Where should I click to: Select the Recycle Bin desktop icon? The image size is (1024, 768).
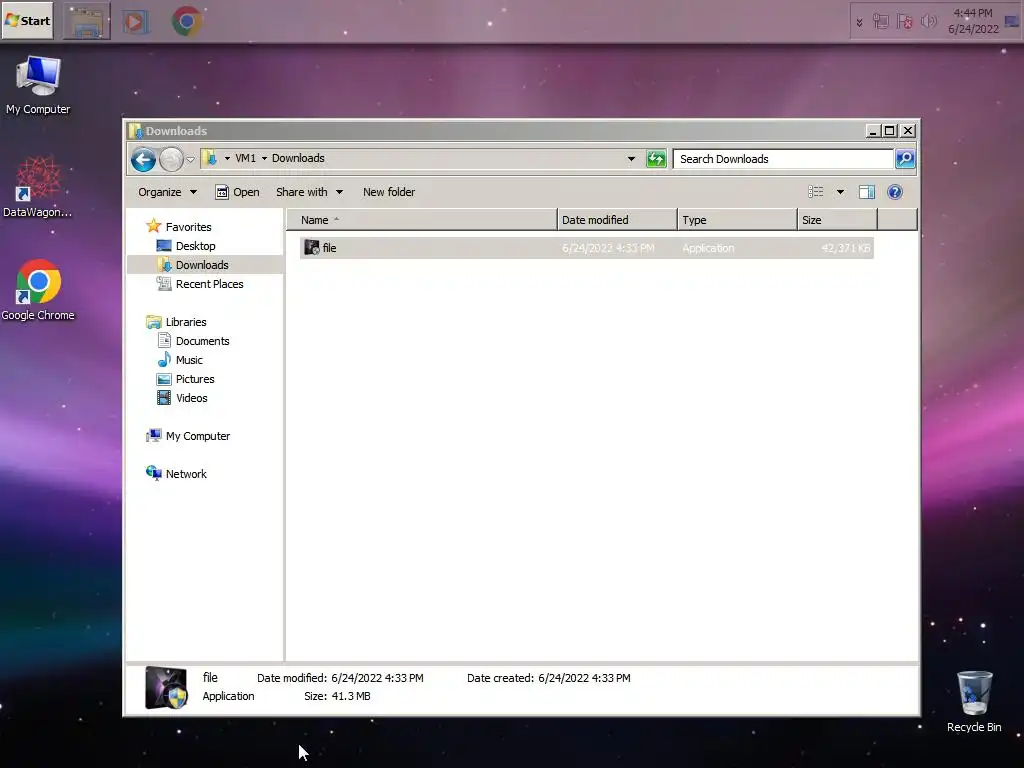tap(974, 702)
